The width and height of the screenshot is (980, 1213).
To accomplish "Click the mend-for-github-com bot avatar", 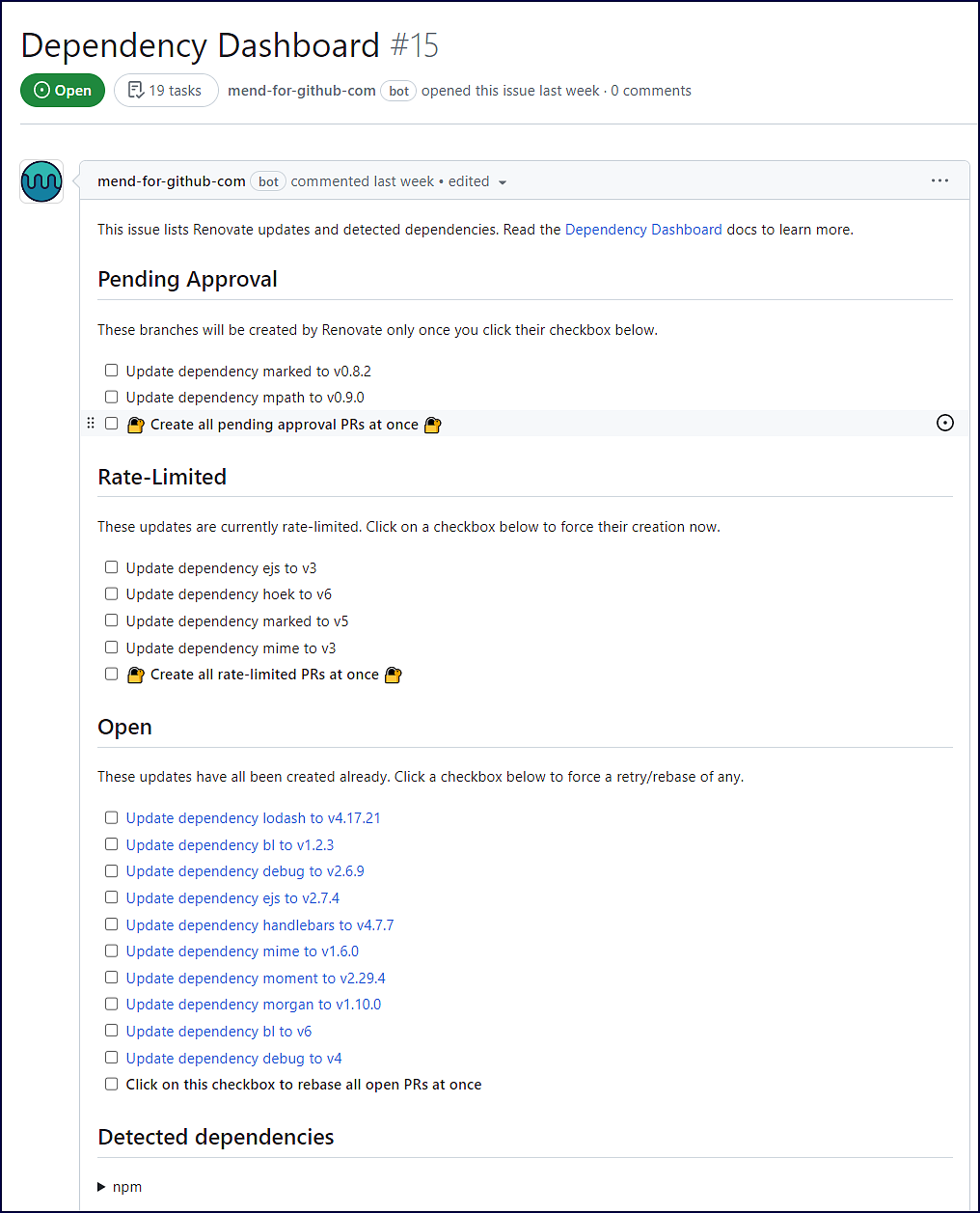I will pos(41,181).
